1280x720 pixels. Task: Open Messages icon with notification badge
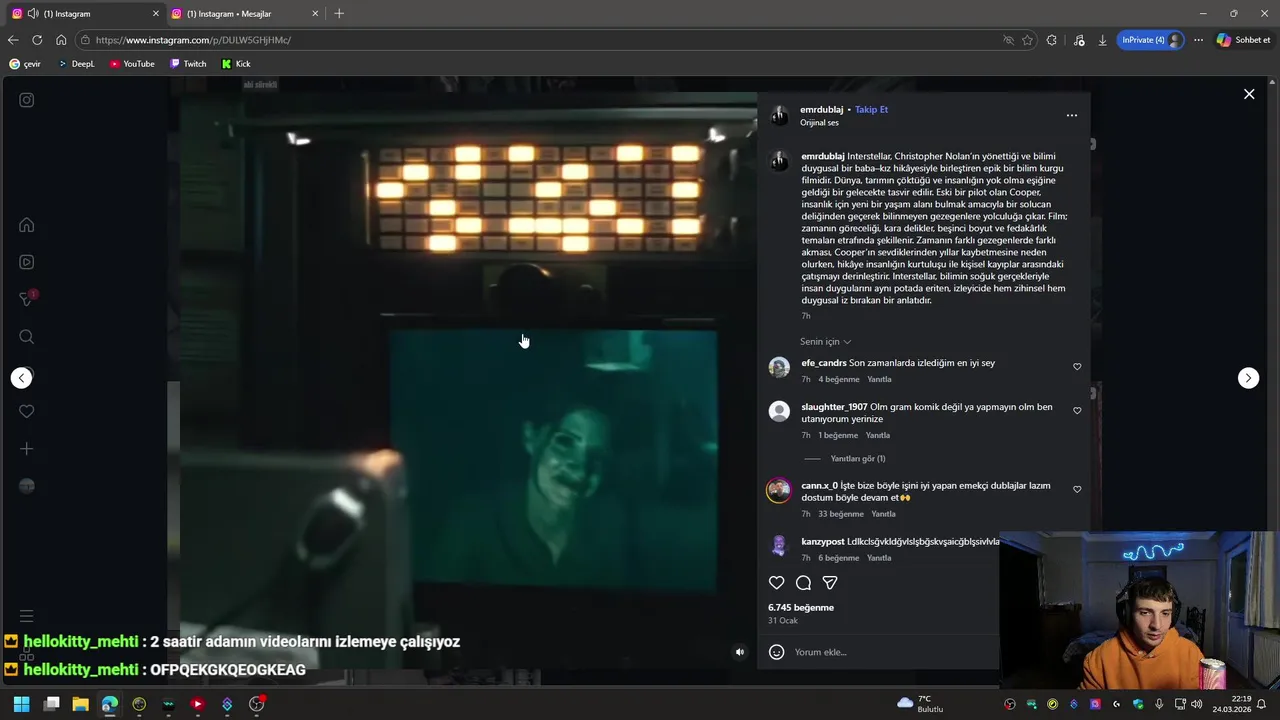[27, 299]
